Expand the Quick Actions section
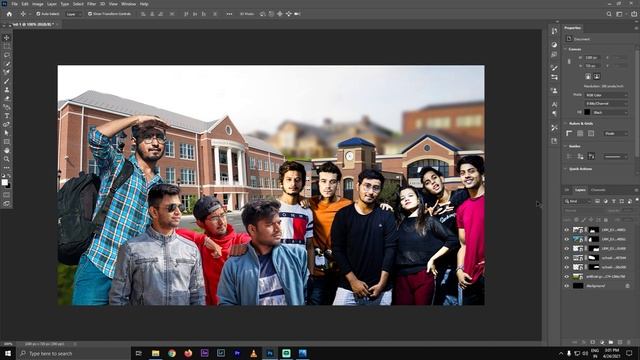This screenshot has width=640, height=360. pos(565,169)
